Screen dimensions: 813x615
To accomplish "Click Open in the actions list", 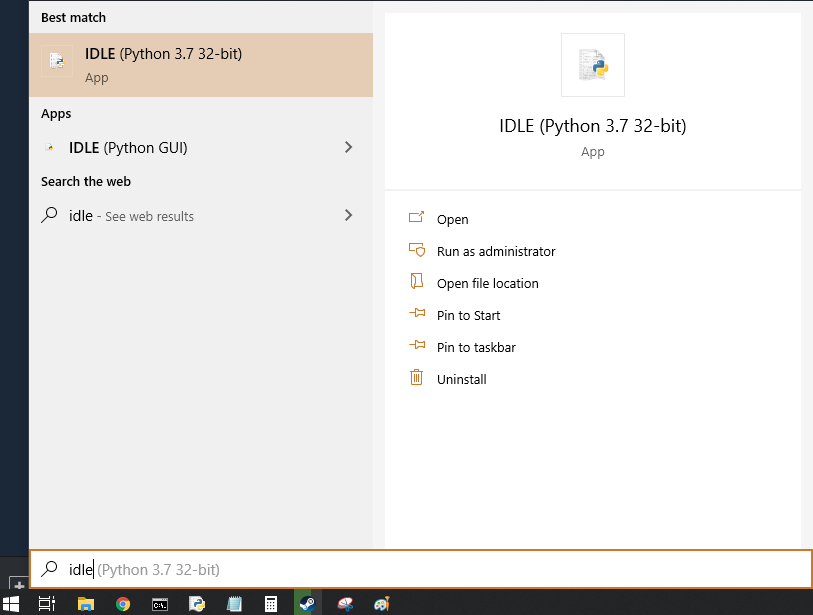I will [452, 219].
